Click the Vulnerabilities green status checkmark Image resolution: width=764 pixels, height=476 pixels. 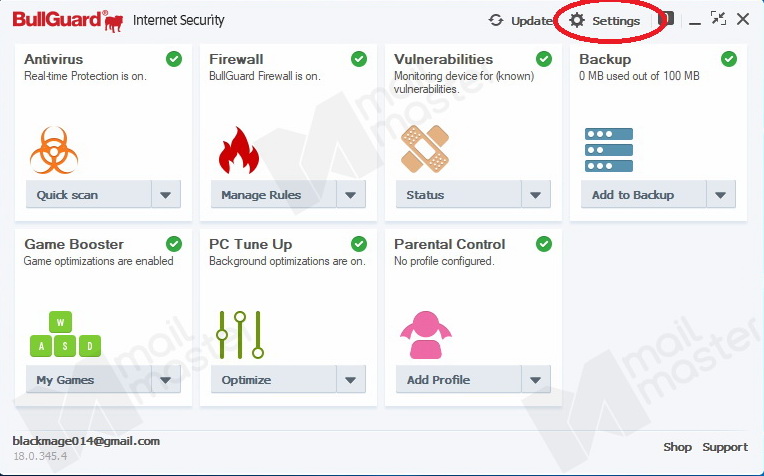point(544,59)
